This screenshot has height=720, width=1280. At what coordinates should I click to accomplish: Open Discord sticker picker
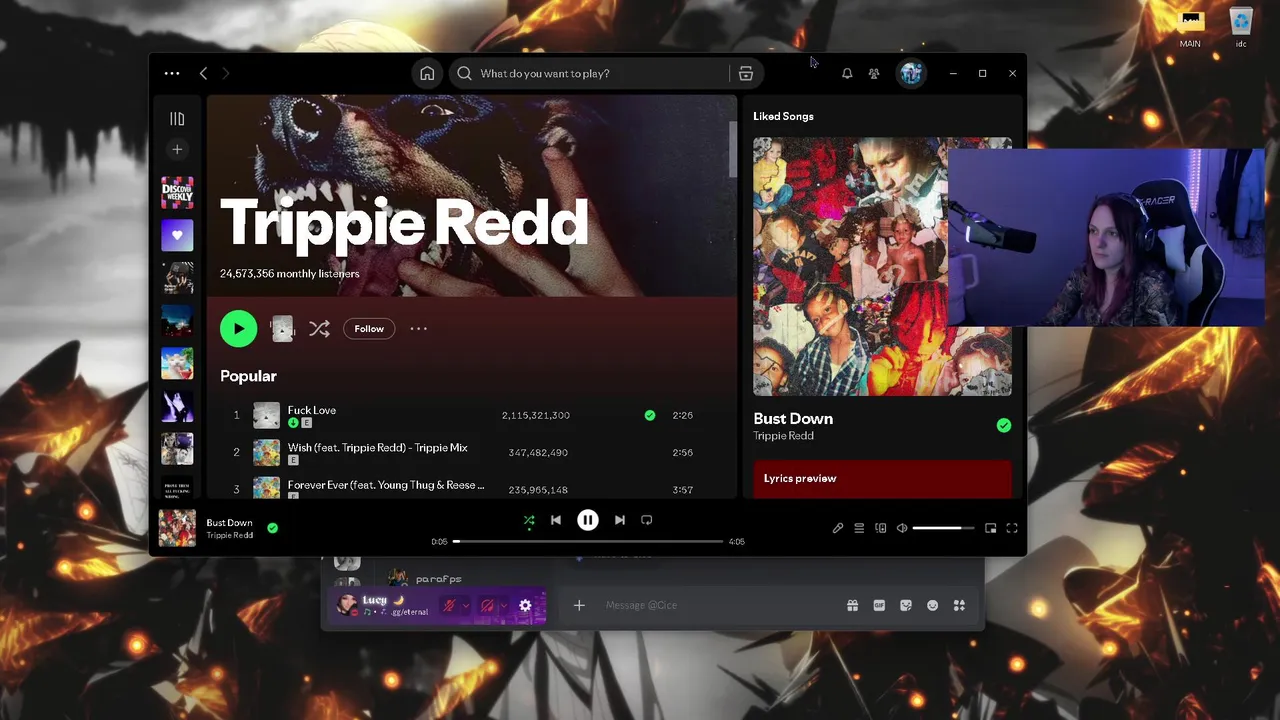tap(906, 605)
